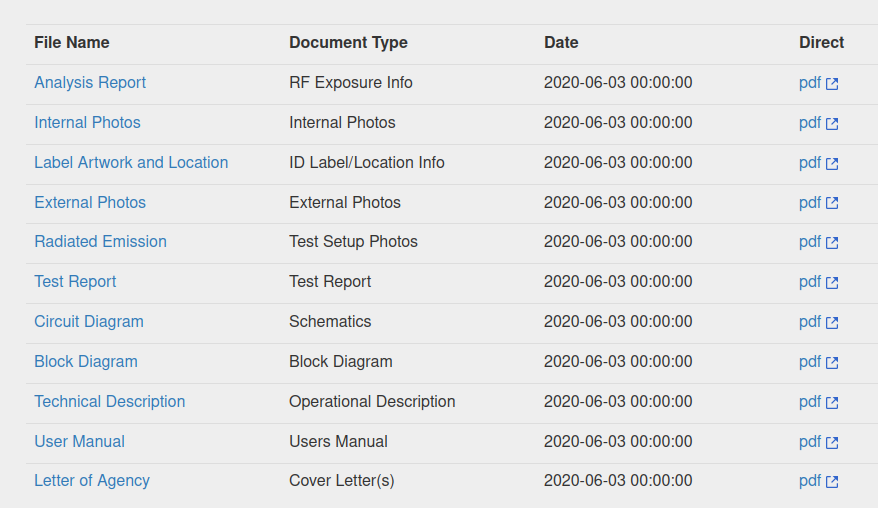The width and height of the screenshot is (878, 508).
Task: Open the User Manual link
Action: [79, 441]
